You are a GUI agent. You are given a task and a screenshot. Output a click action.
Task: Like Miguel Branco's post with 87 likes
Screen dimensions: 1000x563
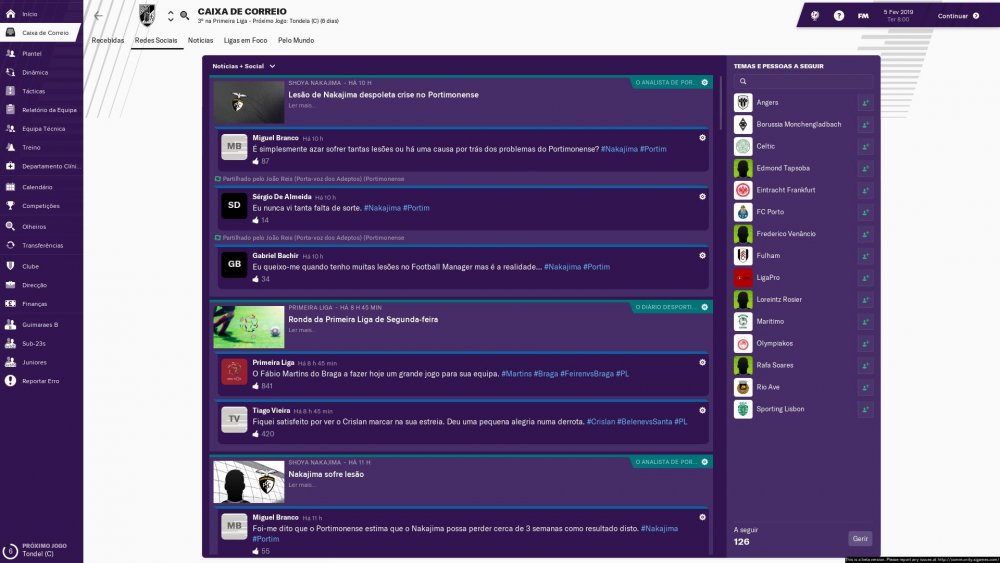pyautogui.click(x=256, y=161)
